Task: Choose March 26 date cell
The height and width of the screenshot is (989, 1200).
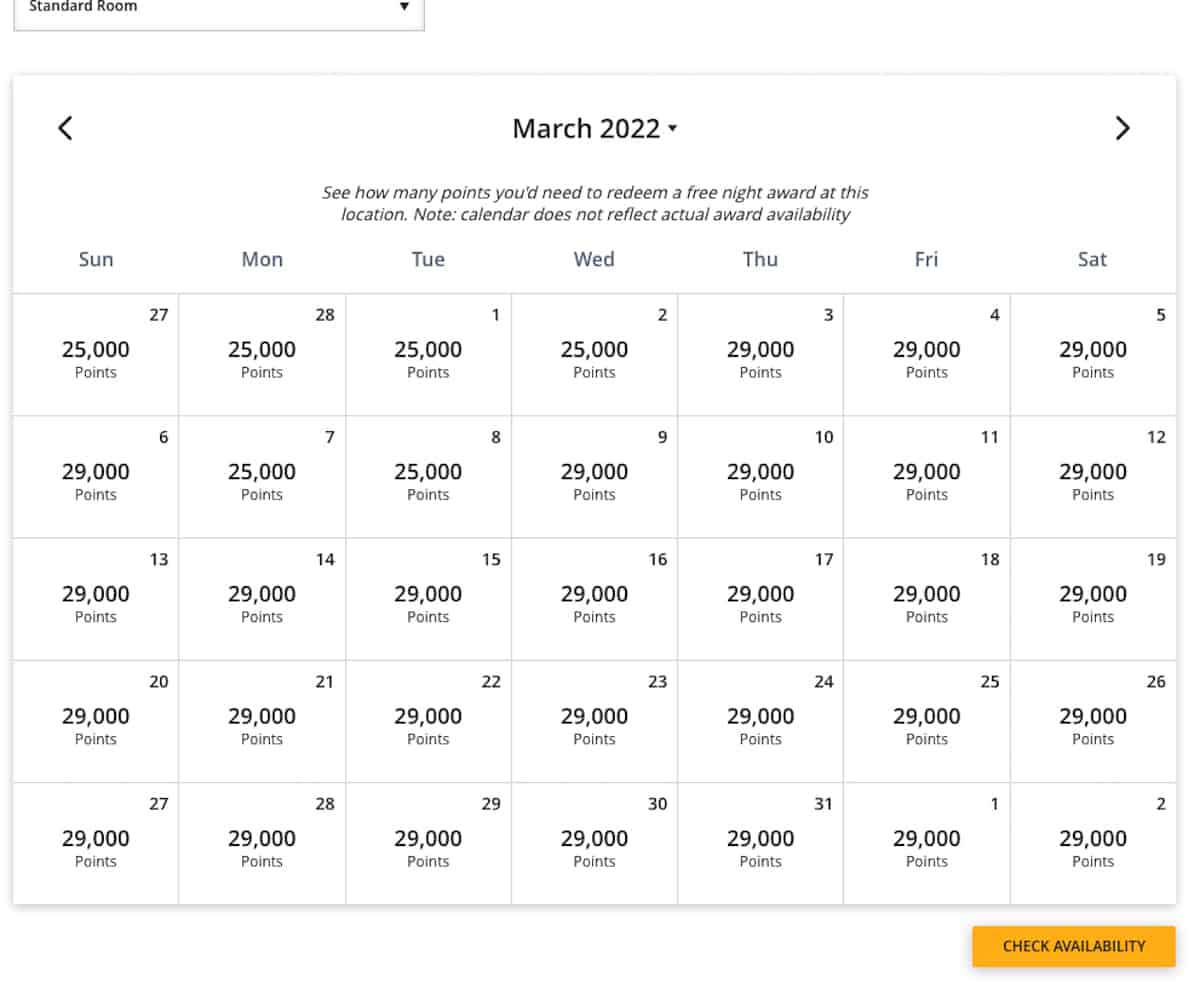Action: point(1093,722)
